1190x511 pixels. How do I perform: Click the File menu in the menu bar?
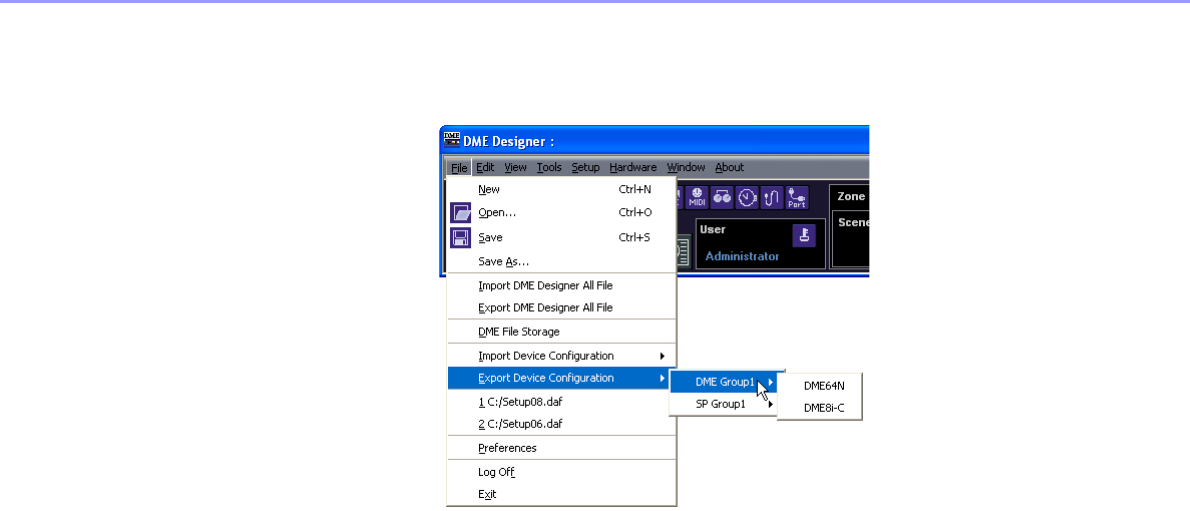click(x=459, y=168)
